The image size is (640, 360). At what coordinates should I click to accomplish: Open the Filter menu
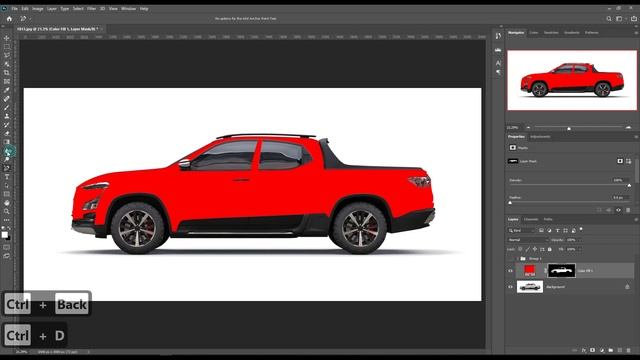[91, 9]
